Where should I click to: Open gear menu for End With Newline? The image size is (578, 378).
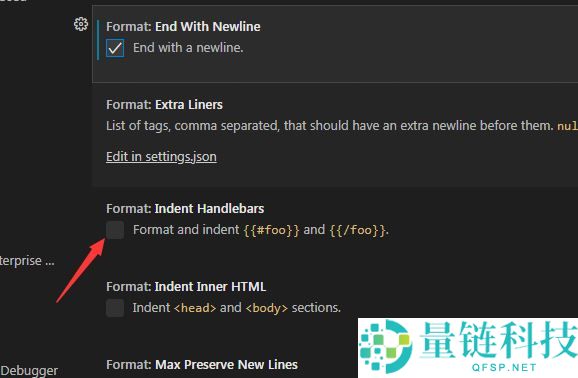[81, 24]
